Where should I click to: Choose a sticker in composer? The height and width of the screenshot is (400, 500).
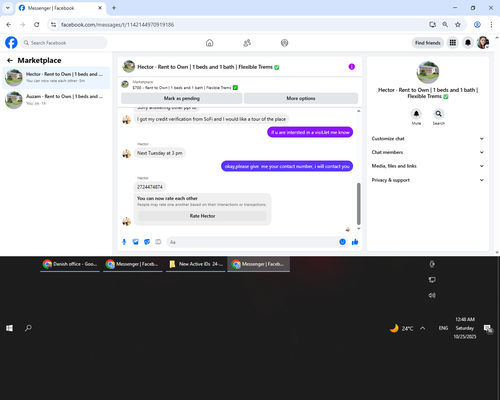click(x=147, y=242)
